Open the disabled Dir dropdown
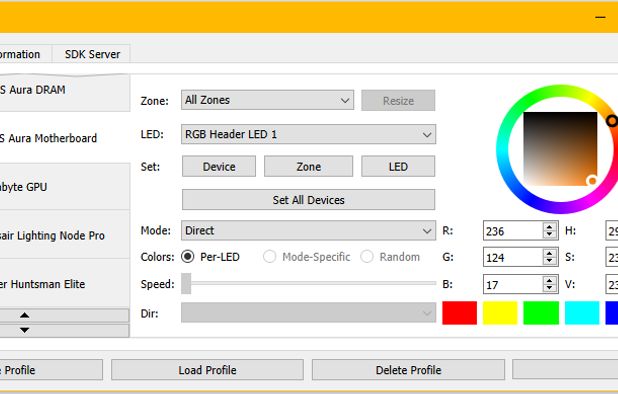Viewport: 618px width, 394px height. click(308, 313)
